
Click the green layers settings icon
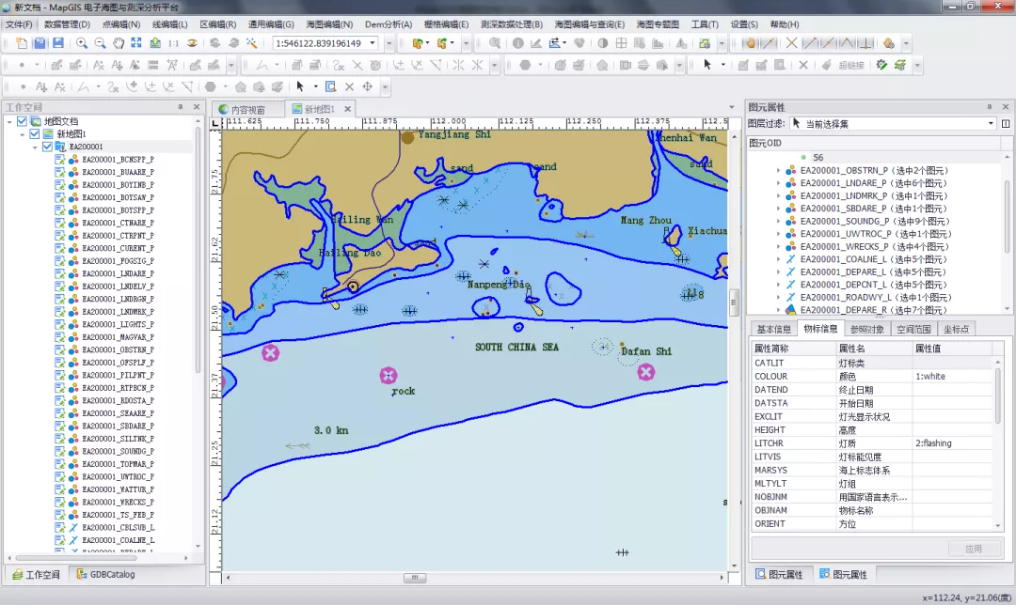pos(900,65)
